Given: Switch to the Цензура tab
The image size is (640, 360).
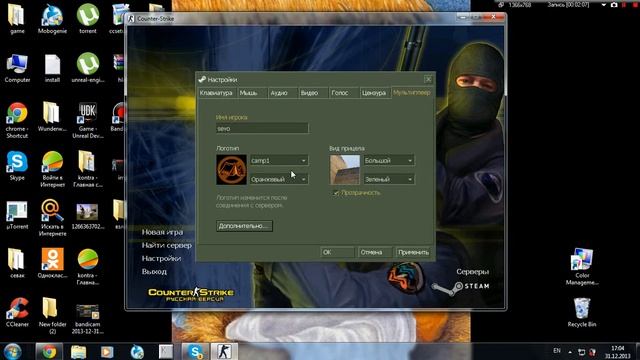Looking at the screenshot, I should pos(375,93).
